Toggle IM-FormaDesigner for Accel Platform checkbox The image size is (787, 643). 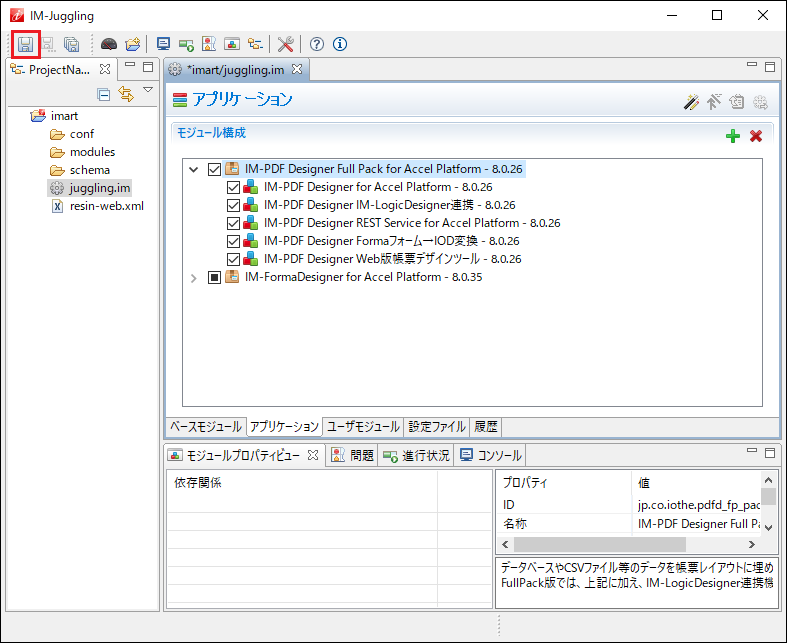(215, 277)
